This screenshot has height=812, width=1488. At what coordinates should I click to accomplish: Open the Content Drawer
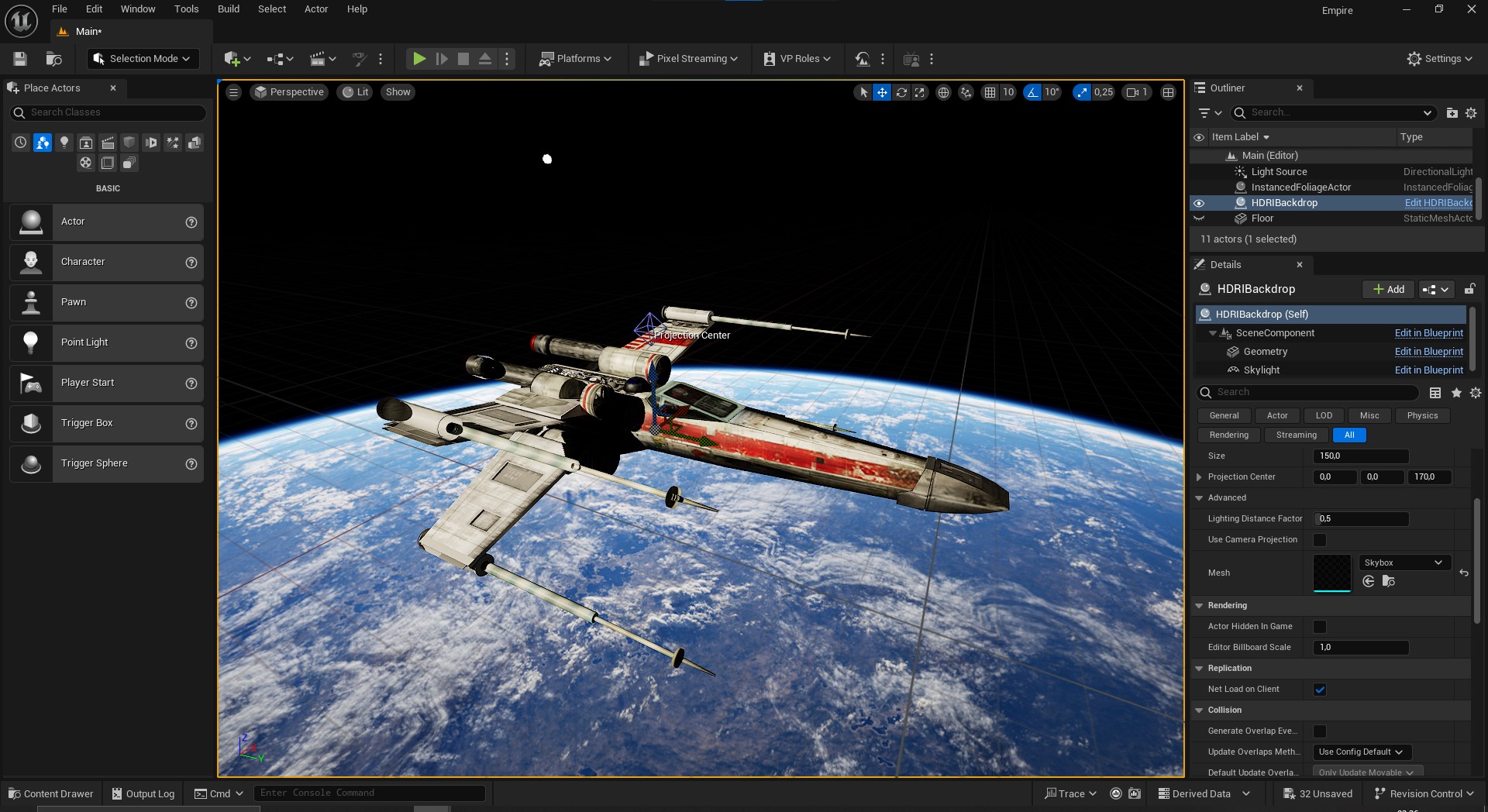(50, 794)
